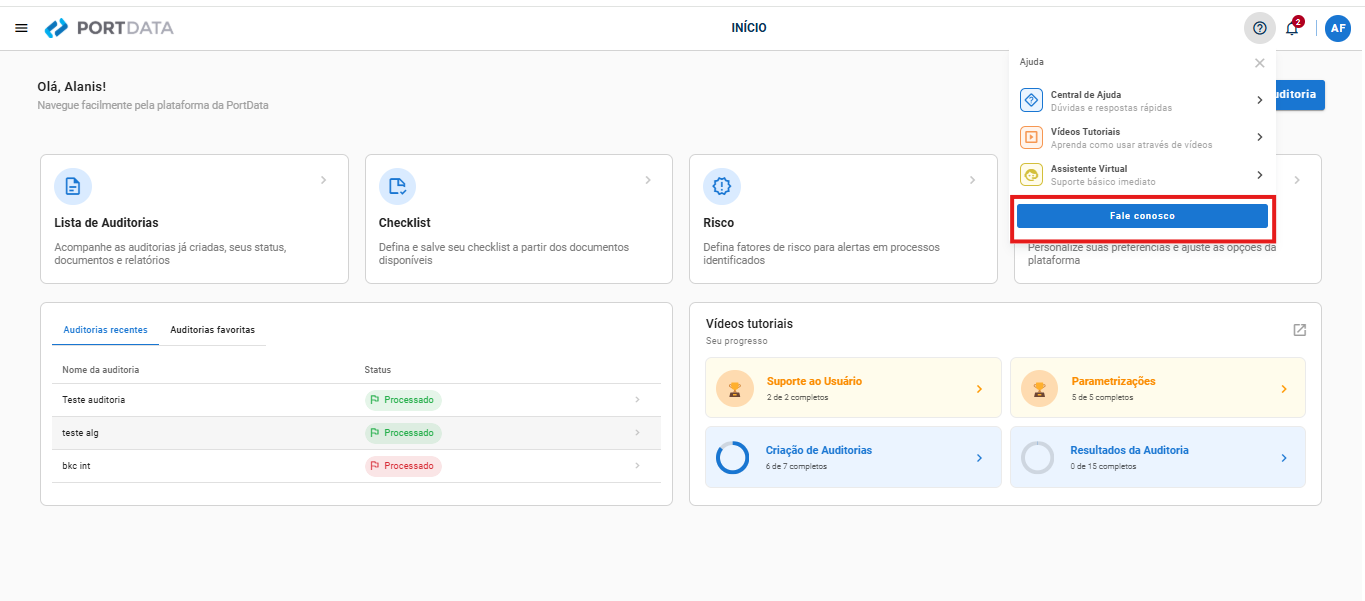Click the Checklist file icon
Image resolution: width=1365 pixels, height=601 pixels.
click(397, 186)
